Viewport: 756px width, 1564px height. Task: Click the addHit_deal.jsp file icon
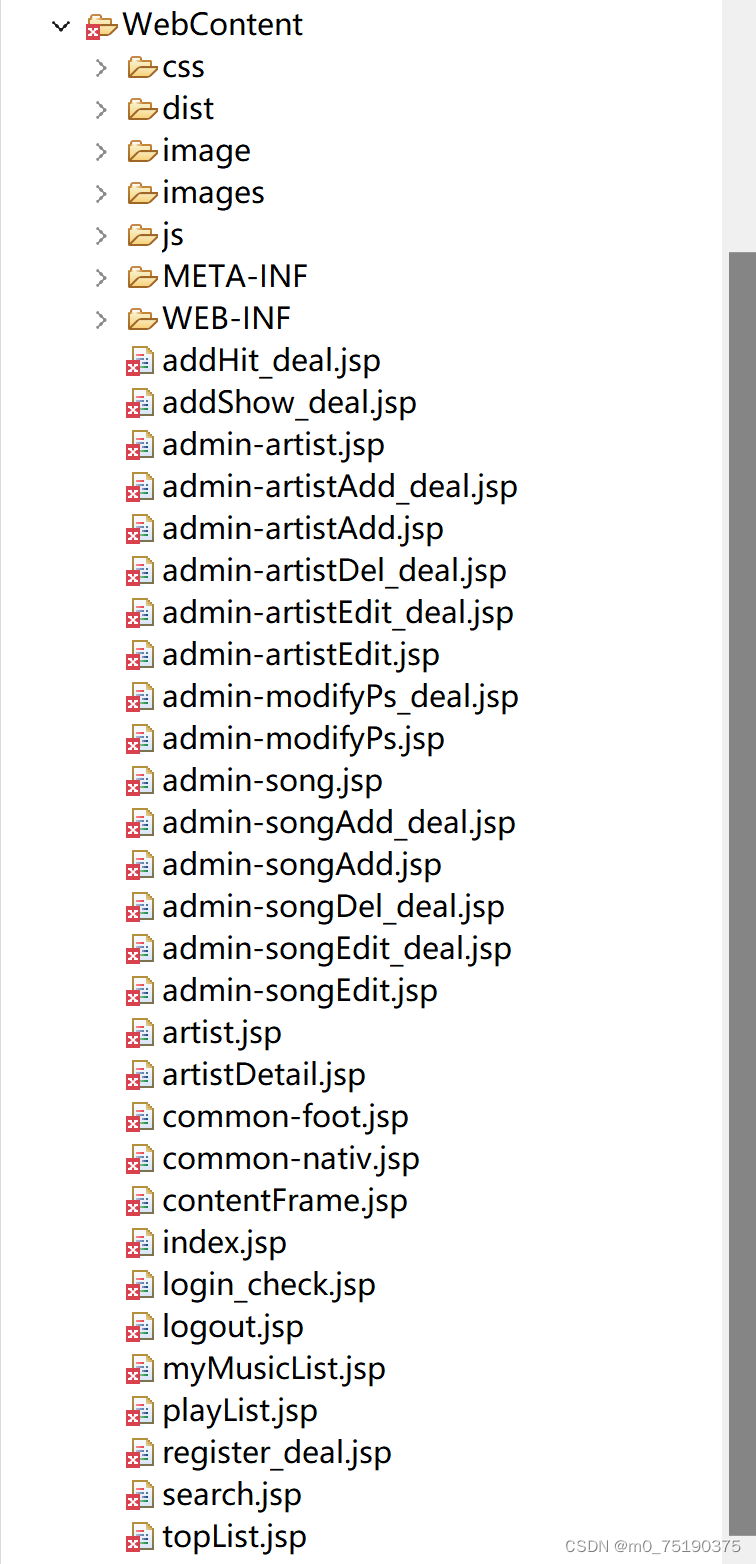click(x=140, y=361)
